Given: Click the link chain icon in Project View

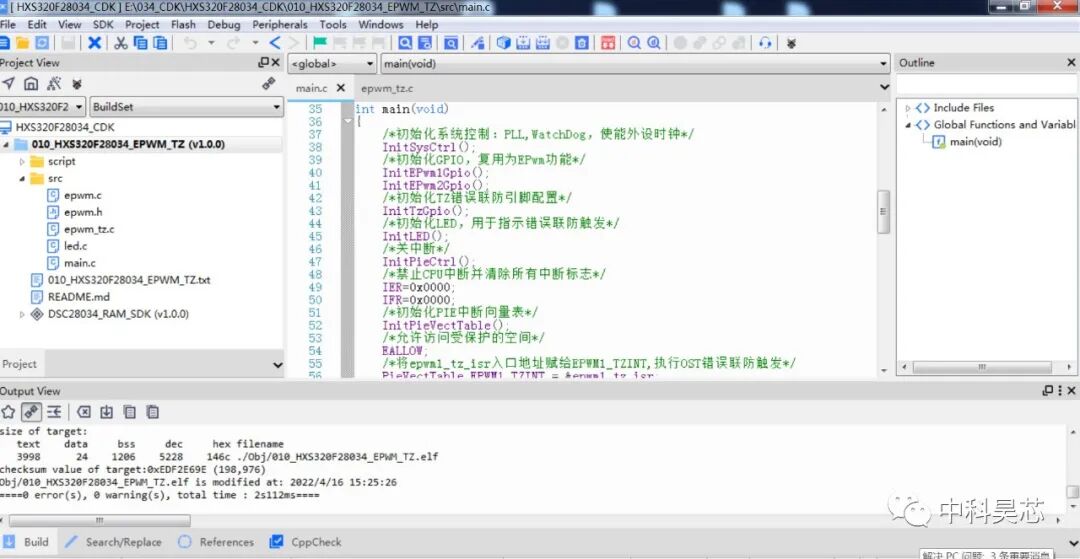Looking at the screenshot, I should (x=269, y=83).
